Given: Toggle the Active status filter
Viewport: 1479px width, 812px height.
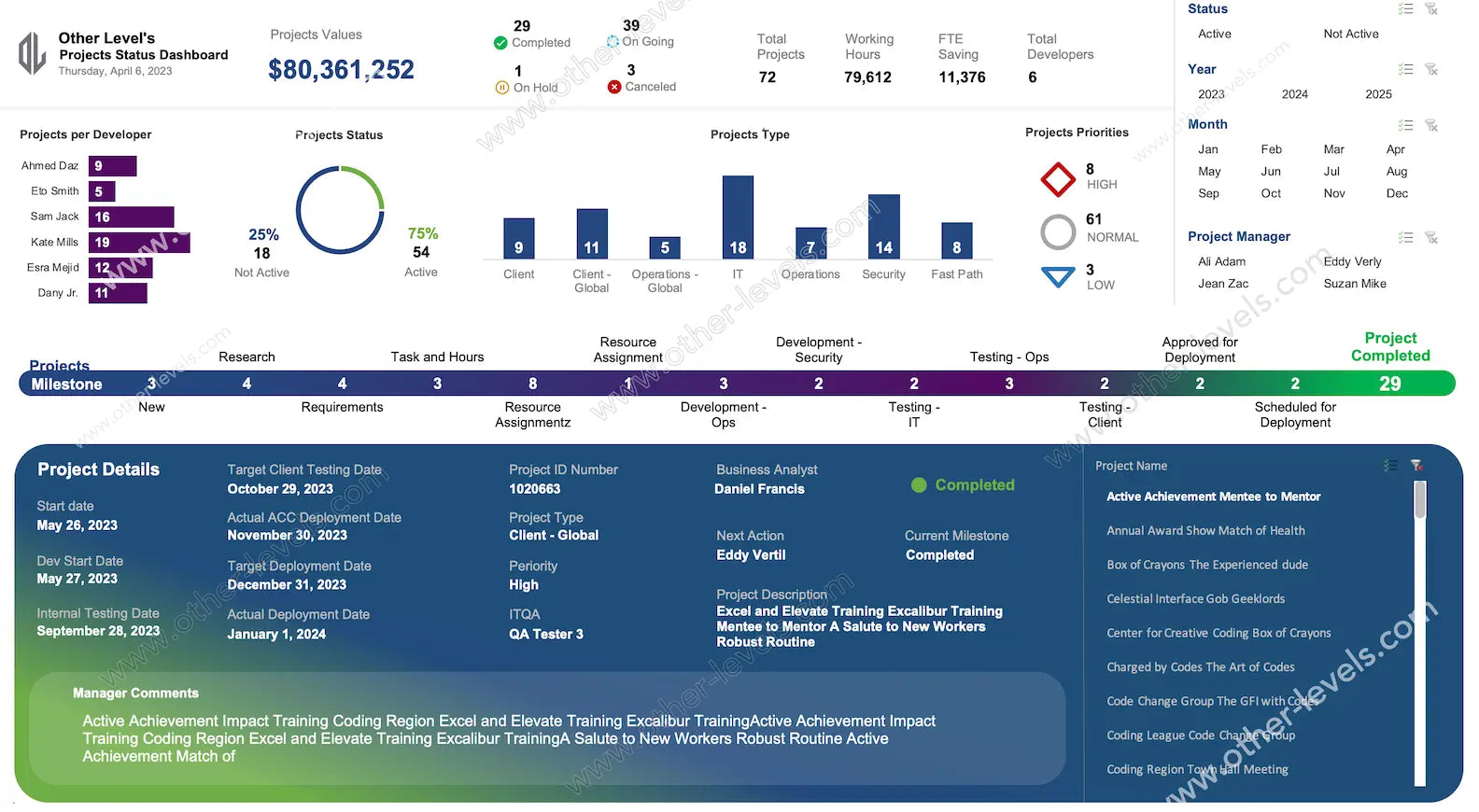Looking at the screenshot, I should pos(1214,35).
